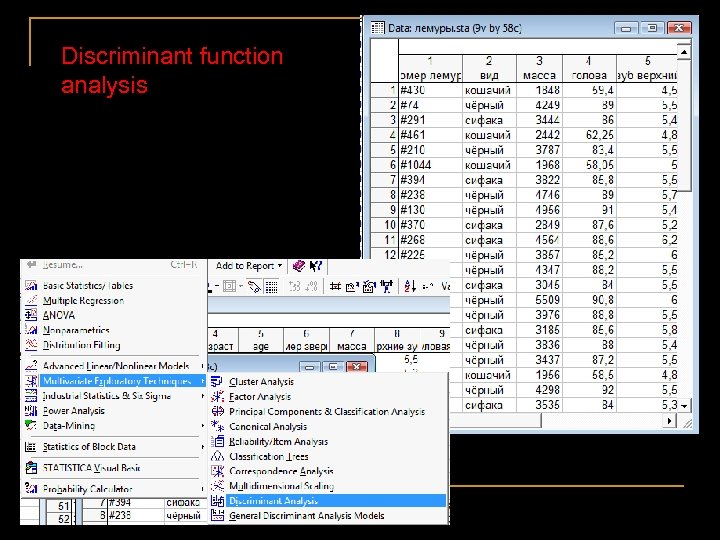Click the Basic Statistics/Tables icon
This screenshot has width=720, height=540.
pos(31,286)
